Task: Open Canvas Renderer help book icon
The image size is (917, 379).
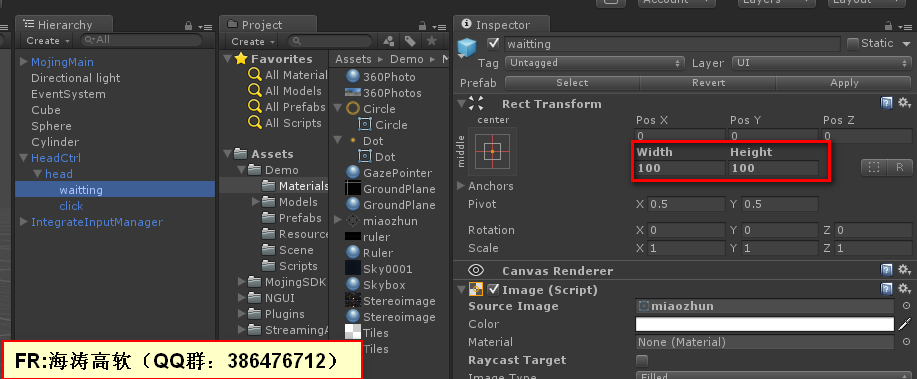Action: (887, 270)
